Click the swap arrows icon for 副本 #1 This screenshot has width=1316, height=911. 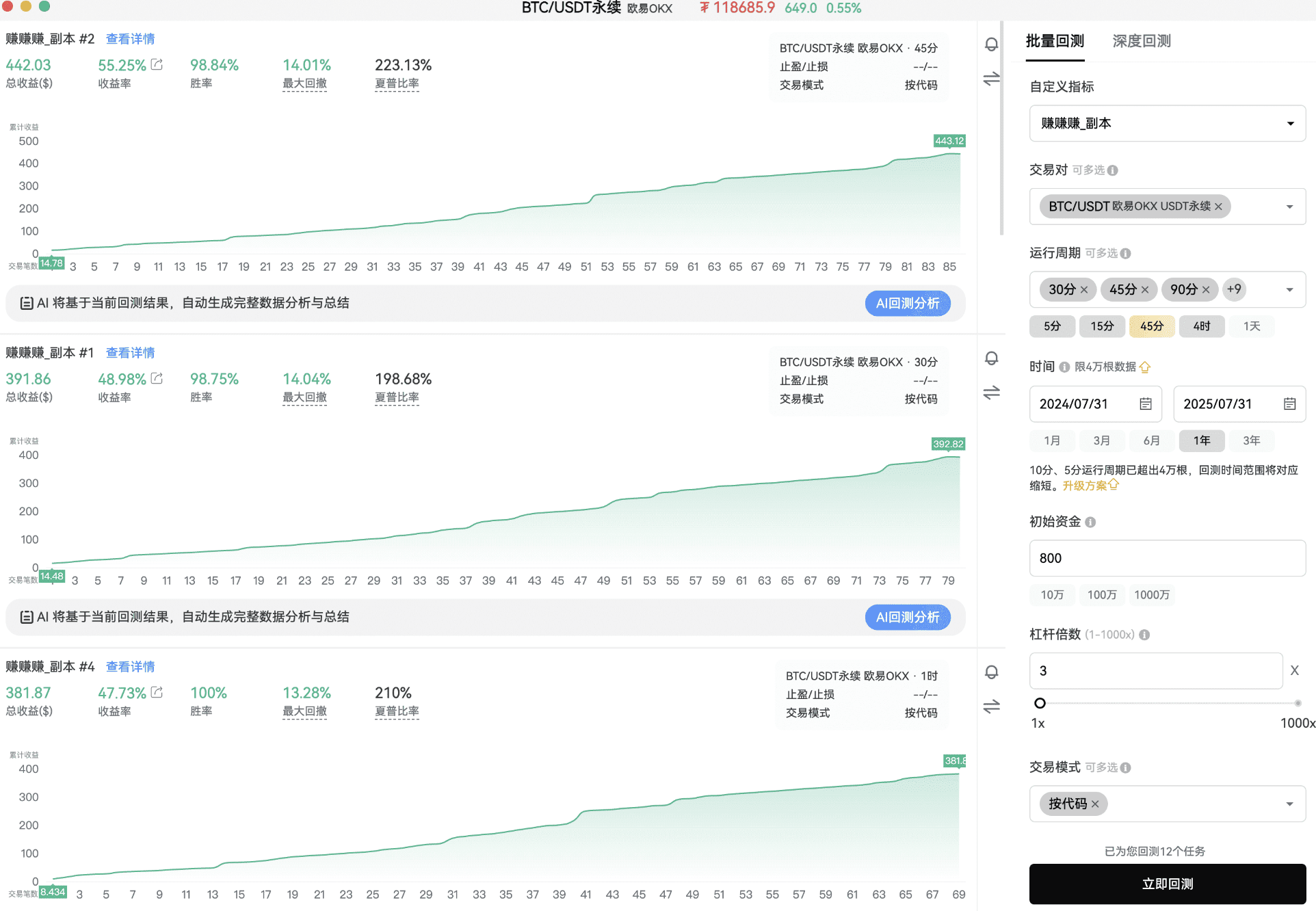click(x=991, y=393)
